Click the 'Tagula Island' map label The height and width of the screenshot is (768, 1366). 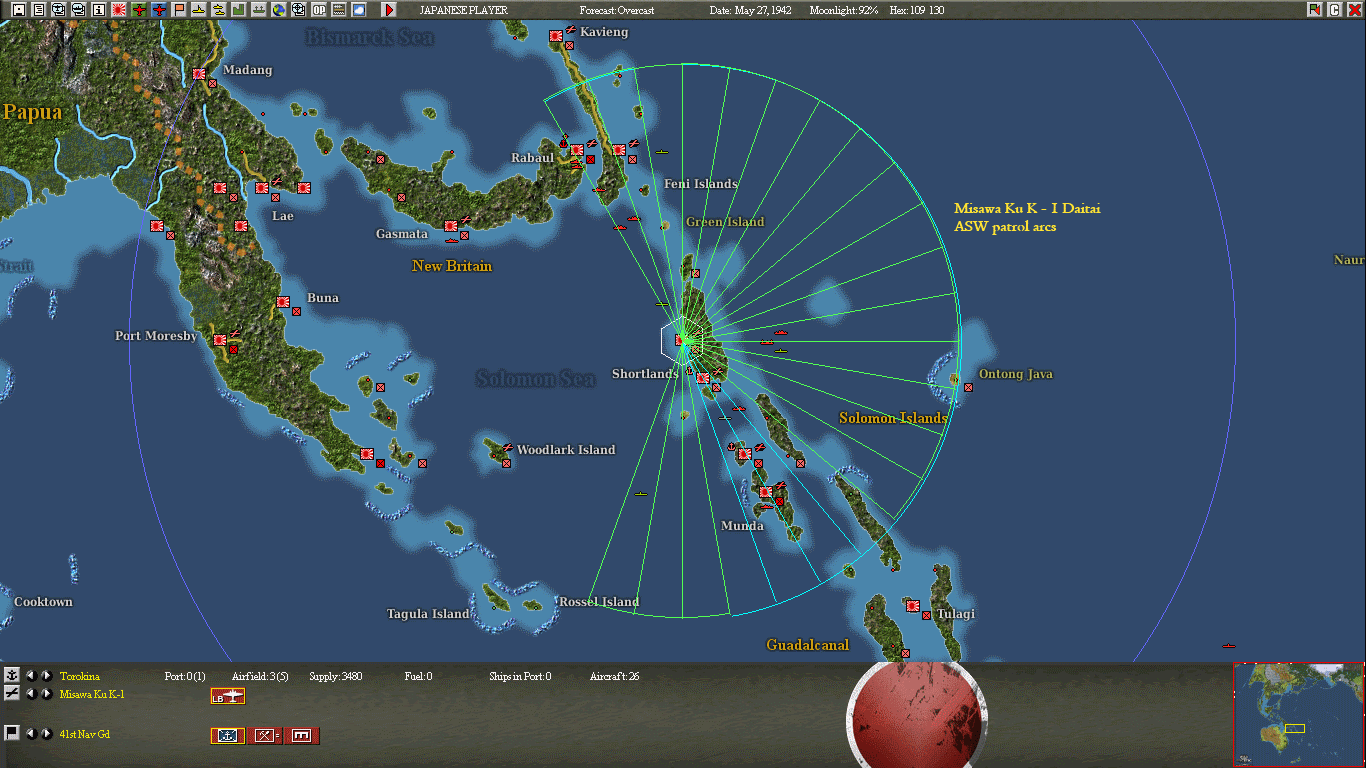point(428,614)
